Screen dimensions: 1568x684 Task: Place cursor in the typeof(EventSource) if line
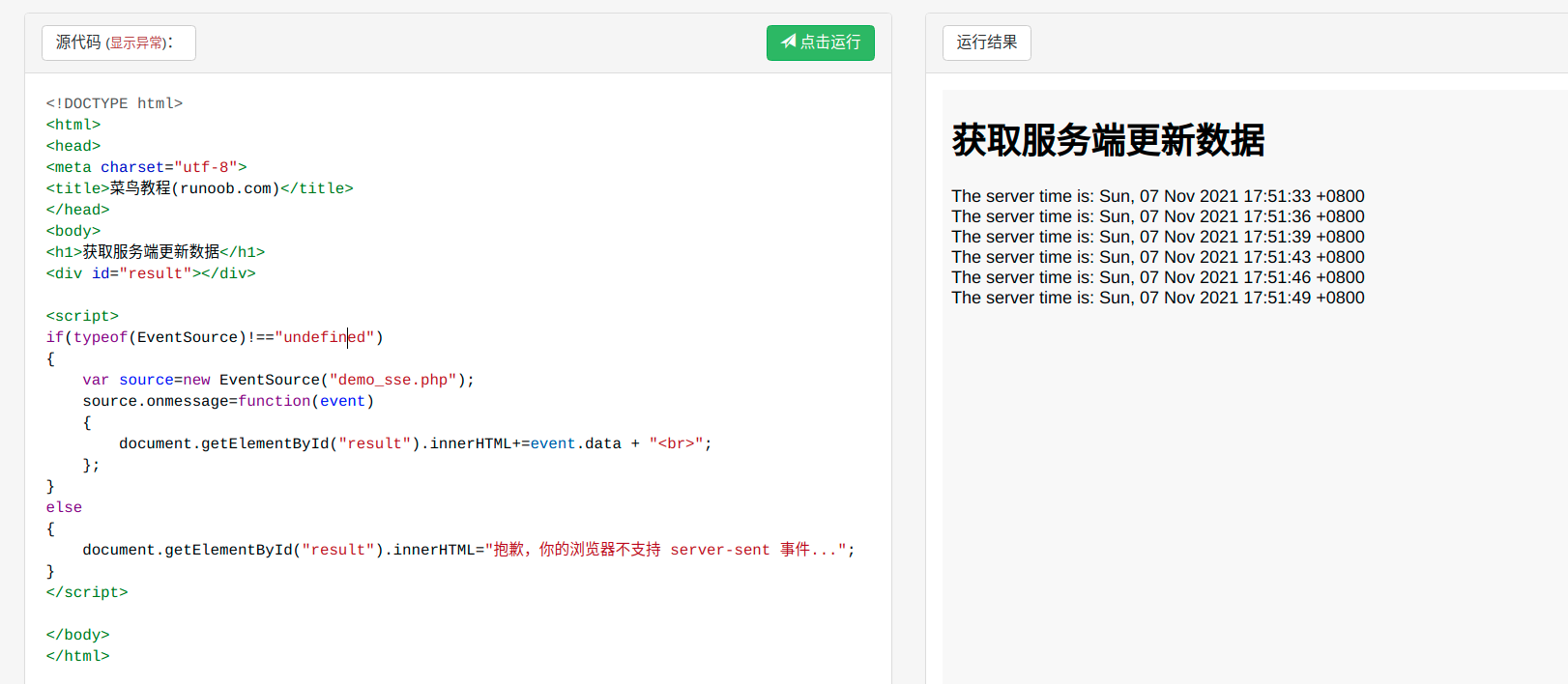[215, 337]
